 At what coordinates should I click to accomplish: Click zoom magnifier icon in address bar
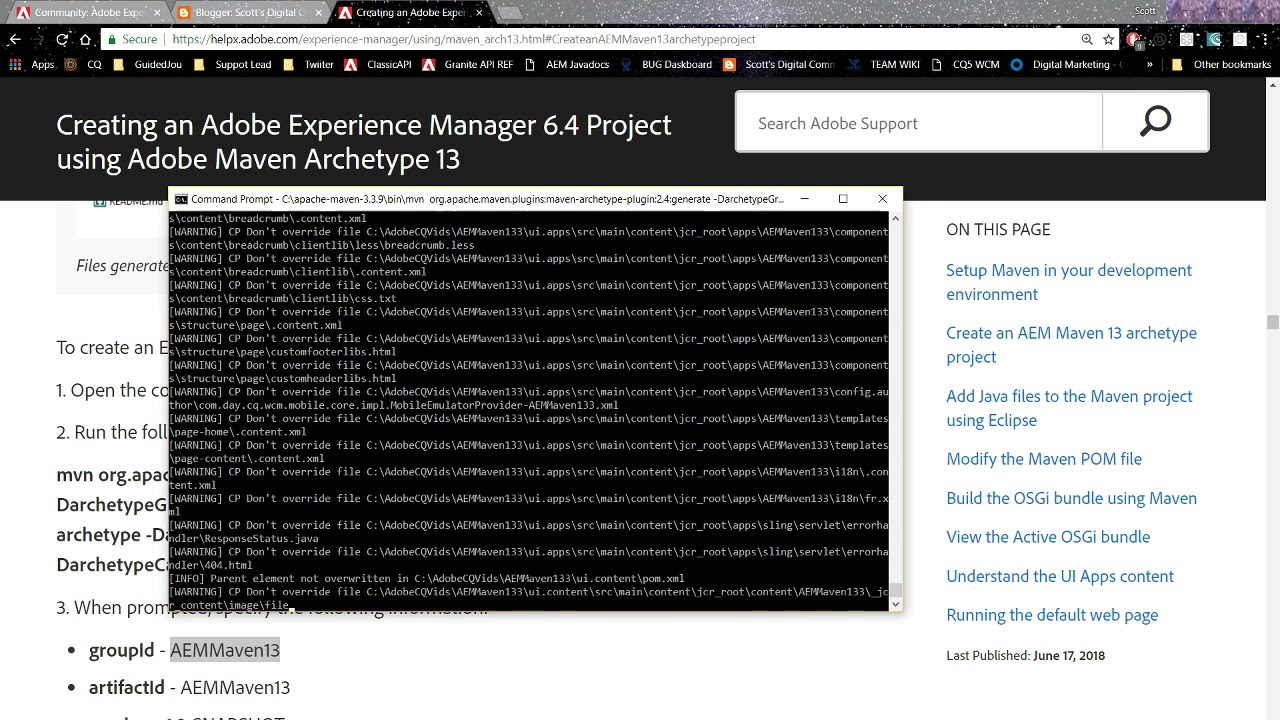coord(1087,39)
